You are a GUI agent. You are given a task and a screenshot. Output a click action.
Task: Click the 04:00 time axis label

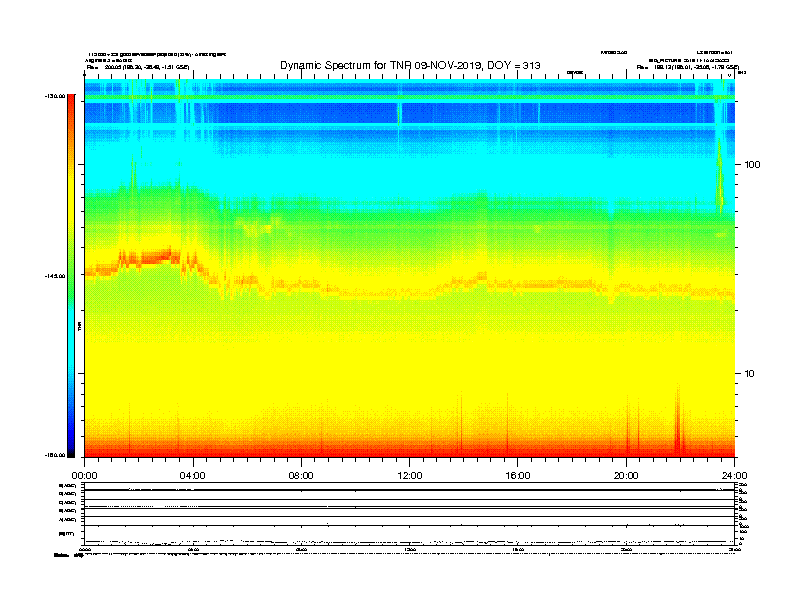point(193,475)
